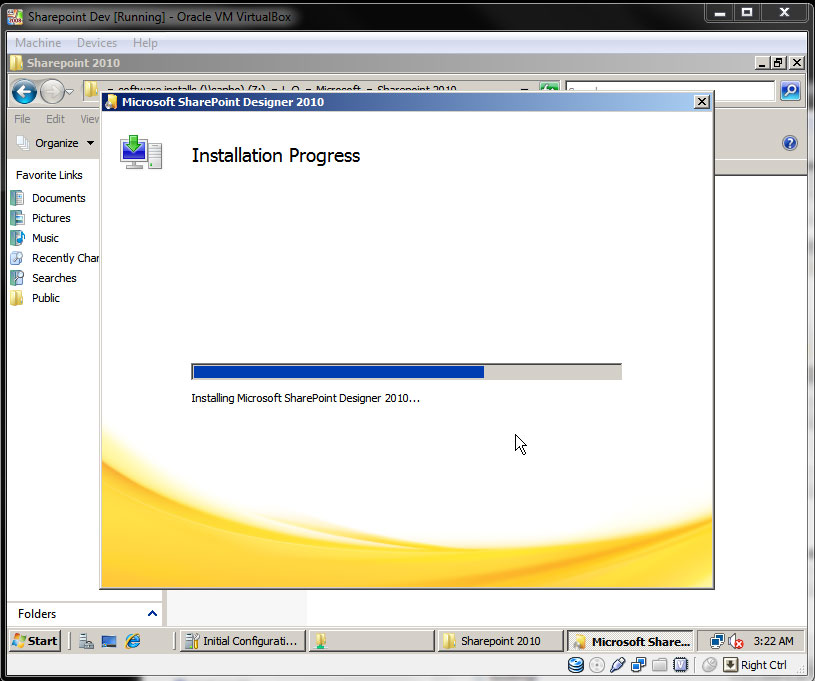Launch Internet Explorer from quick launch
The height and width of the screenshot is (681, 815).
133,641
